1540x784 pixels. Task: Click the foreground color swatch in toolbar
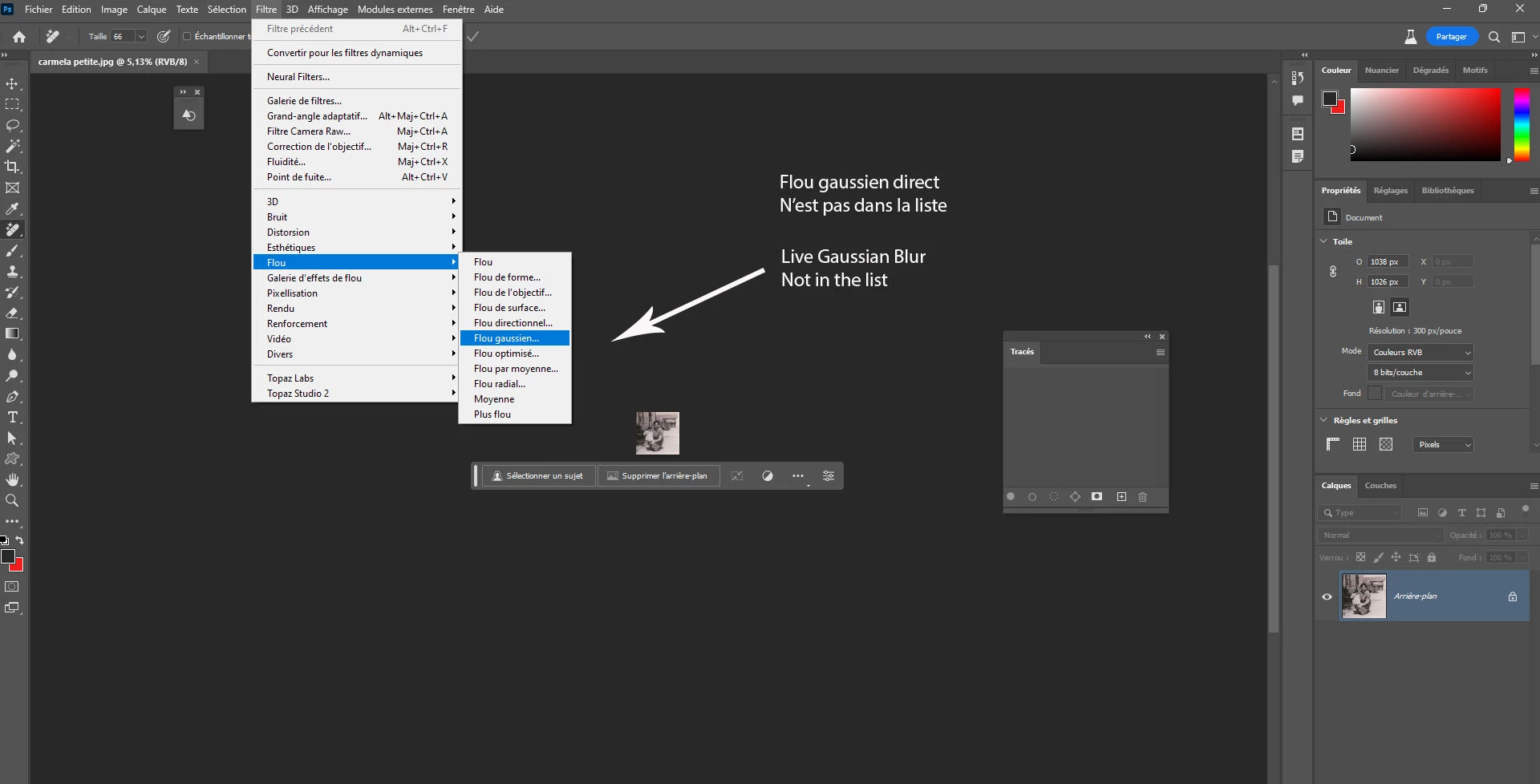8,556
